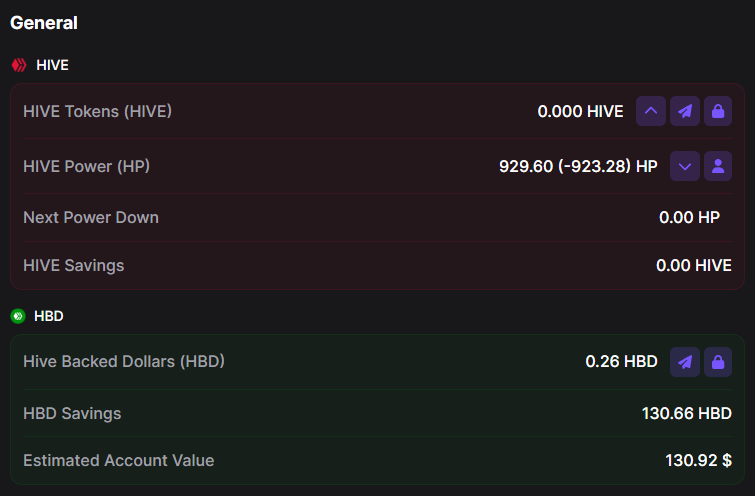Click the General section heading

click(x=44, y=23)
